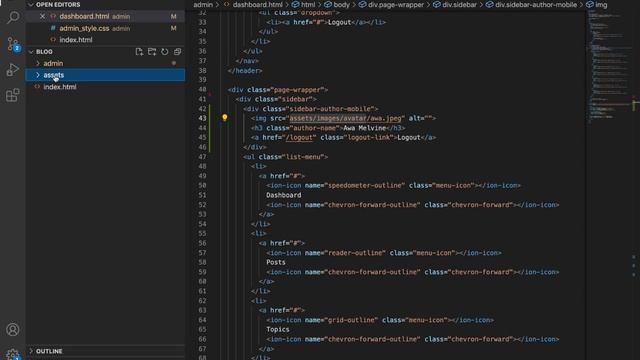The height and width of the screenshot is (360, 640).
Task: Expand the admin folder
Action: pos(38,63)
